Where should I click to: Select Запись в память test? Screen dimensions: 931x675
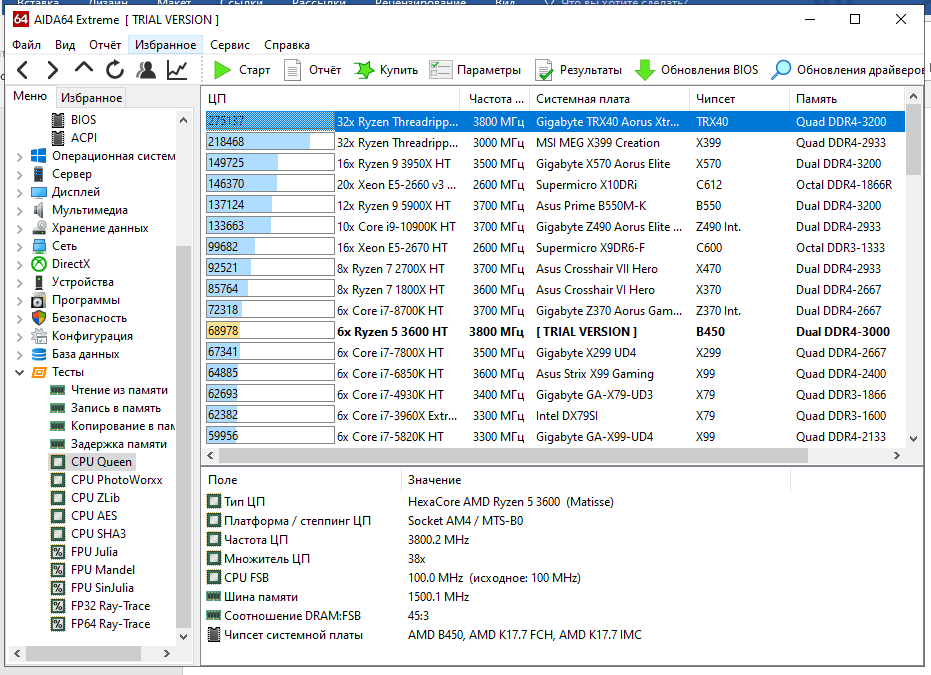(x=106, y=408)
